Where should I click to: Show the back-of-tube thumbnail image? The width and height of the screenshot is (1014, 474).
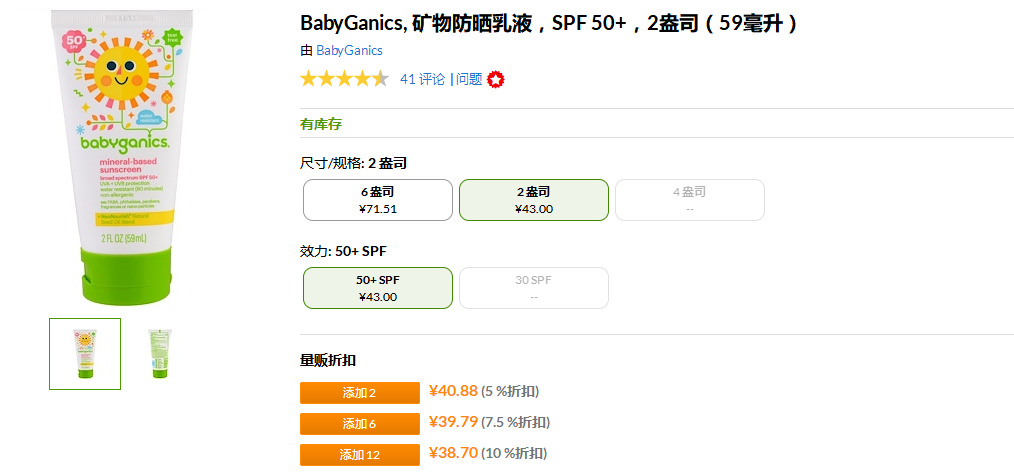tap(159, 354)
